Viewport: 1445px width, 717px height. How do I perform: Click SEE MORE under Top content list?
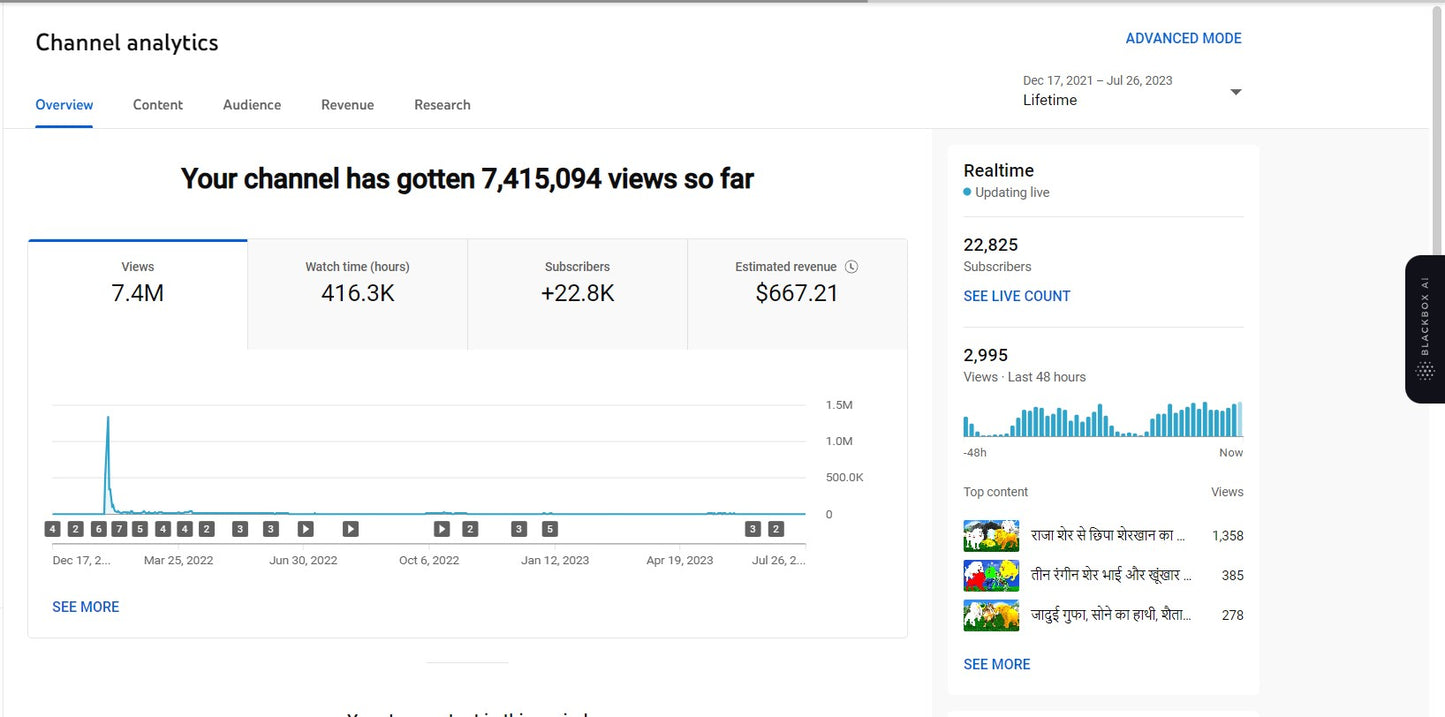[x=996, y=663]
